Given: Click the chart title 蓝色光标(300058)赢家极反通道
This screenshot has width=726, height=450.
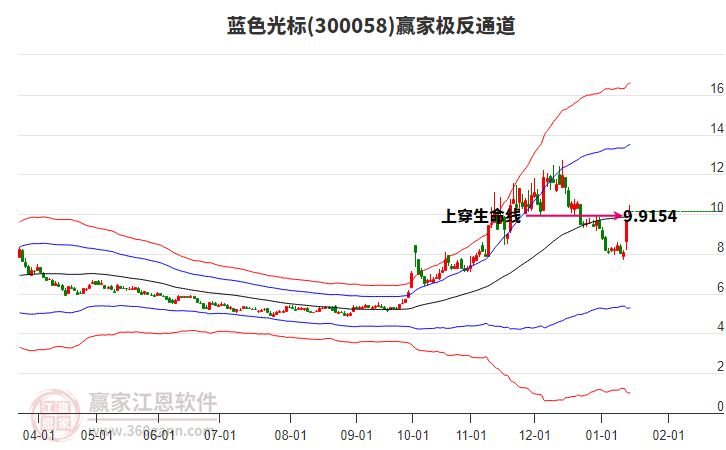Looking at the screenshot, I should pos(371,25).
